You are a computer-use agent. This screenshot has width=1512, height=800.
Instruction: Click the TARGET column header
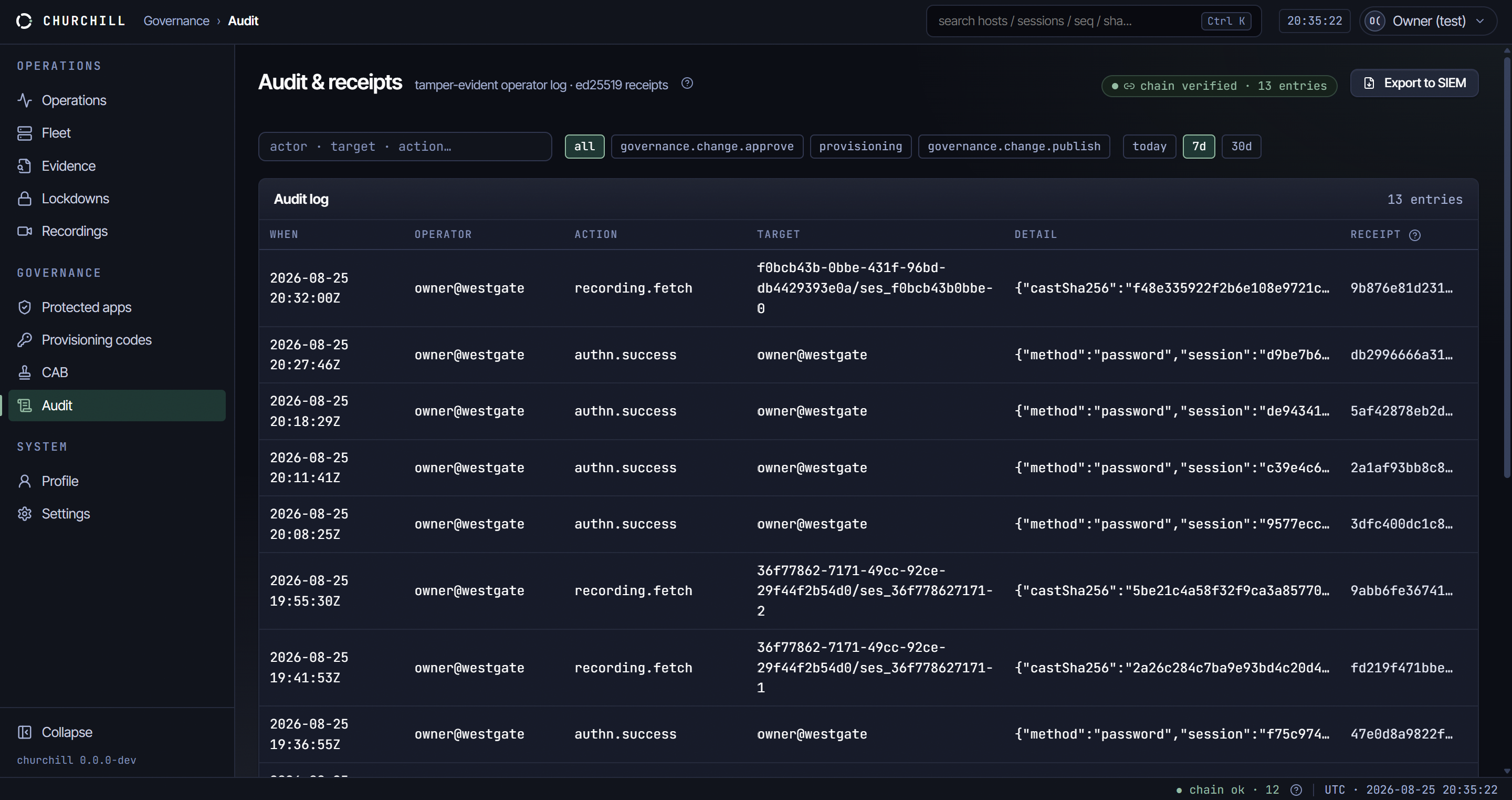778,234
